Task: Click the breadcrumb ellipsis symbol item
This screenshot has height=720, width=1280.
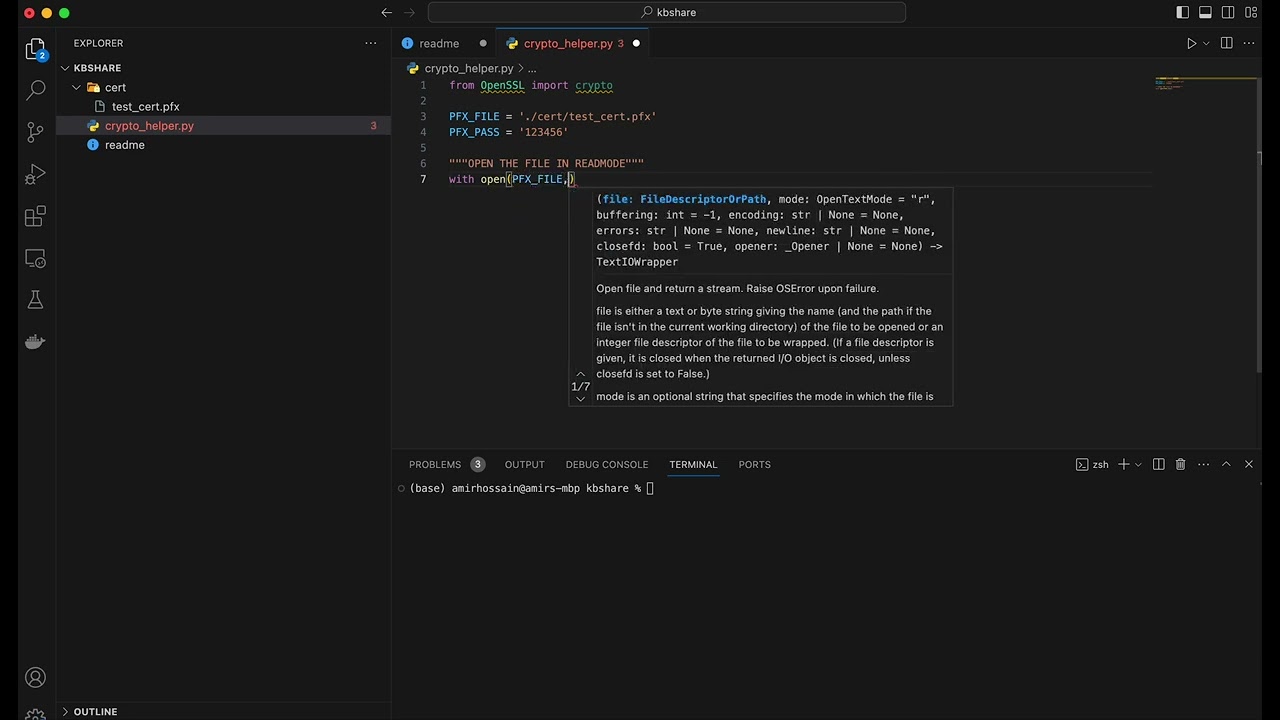Action: 532,68
